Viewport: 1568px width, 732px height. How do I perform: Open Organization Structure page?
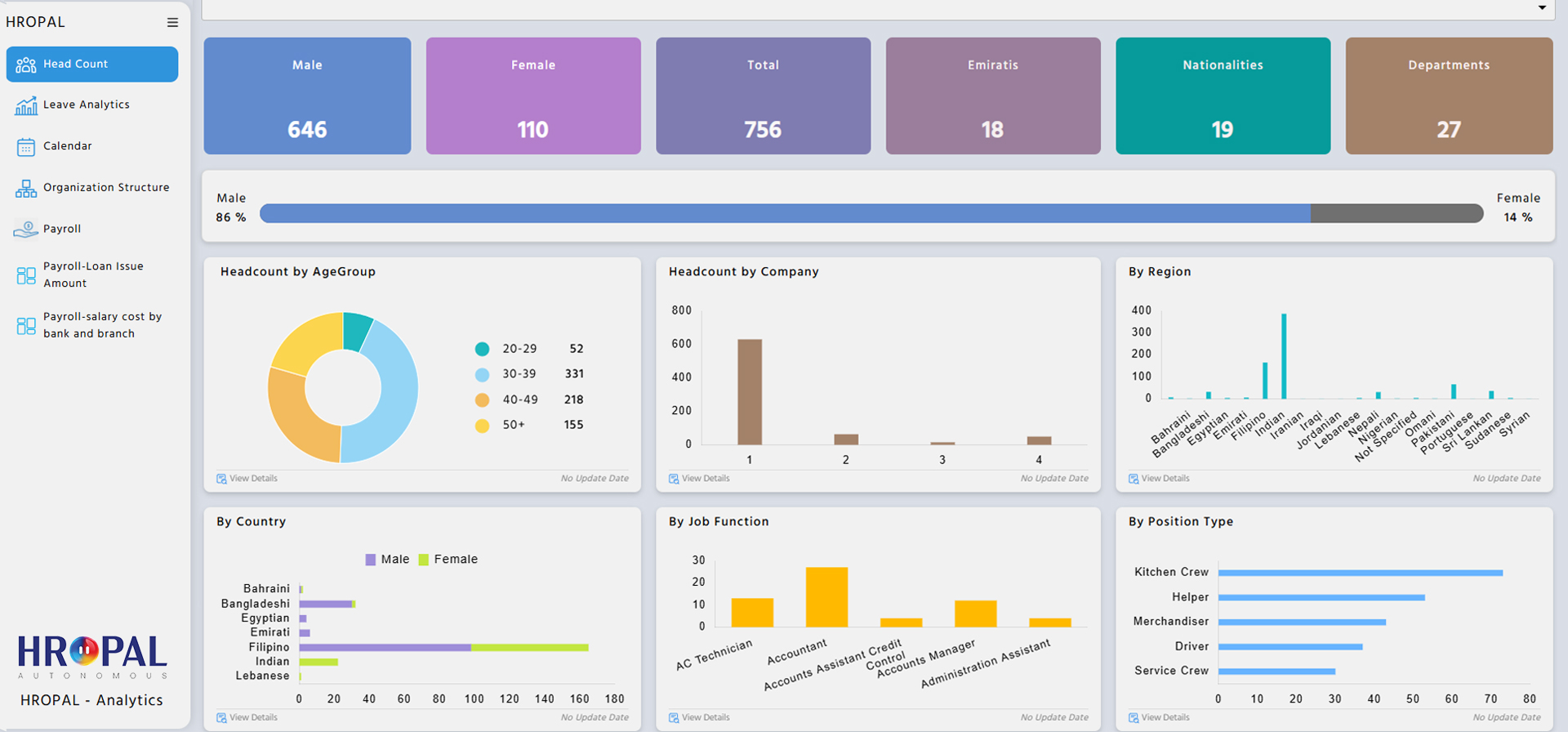coord(106,187)
